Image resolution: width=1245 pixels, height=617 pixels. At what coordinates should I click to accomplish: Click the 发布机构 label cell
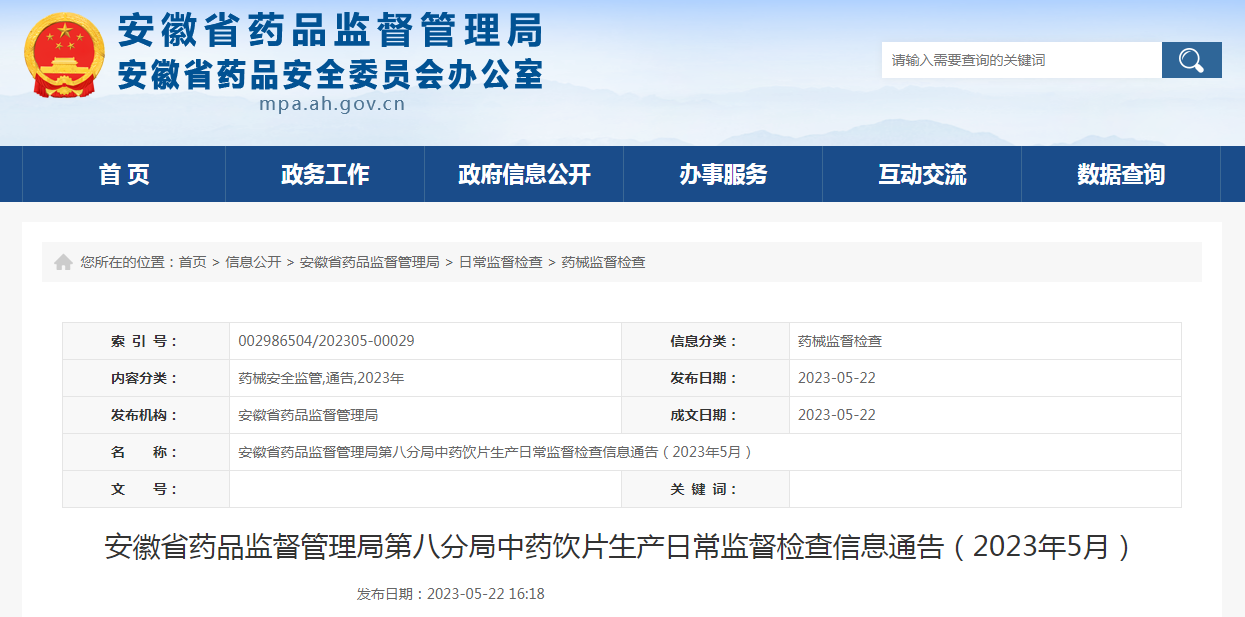point(146,415)
